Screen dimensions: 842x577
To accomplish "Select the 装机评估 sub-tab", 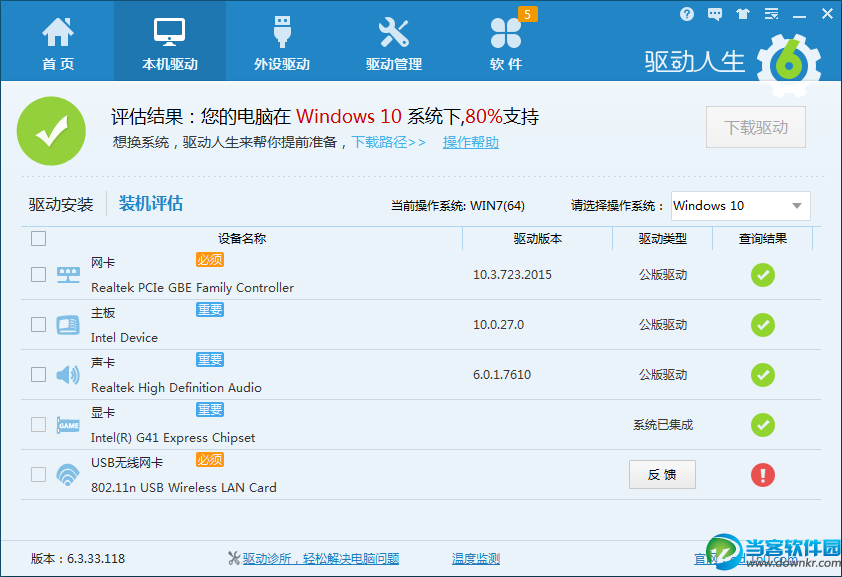I will (x=151, y=203).
